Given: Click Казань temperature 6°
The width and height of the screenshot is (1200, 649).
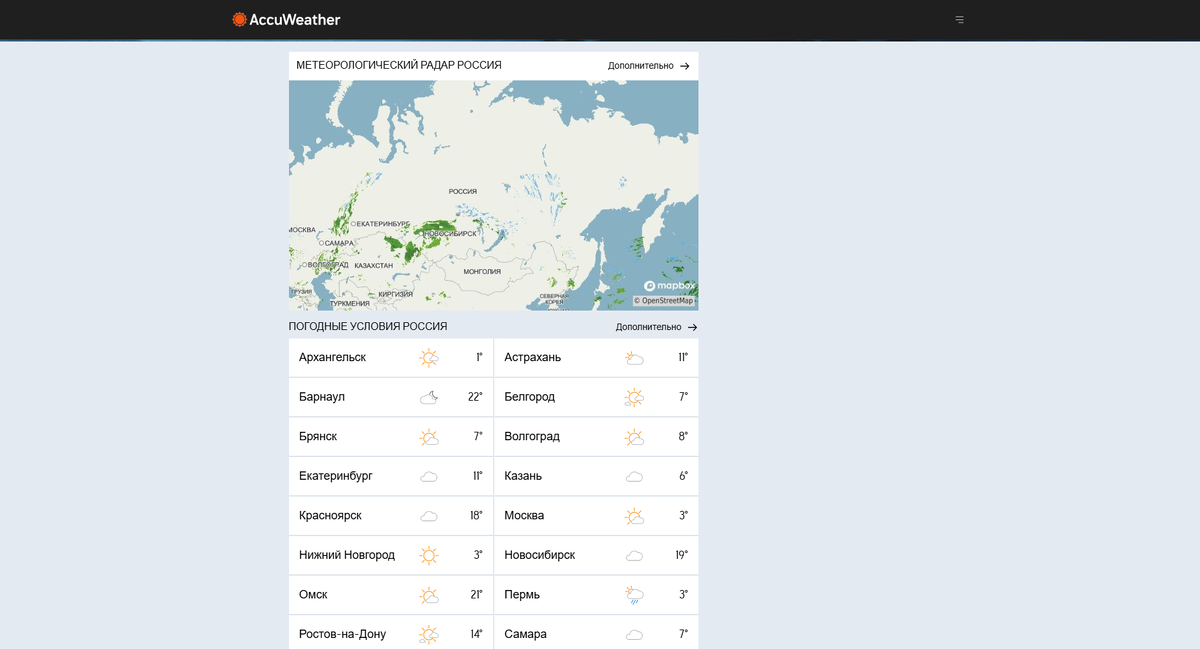Looking at the screenshot, I should (x=683, y=476).
